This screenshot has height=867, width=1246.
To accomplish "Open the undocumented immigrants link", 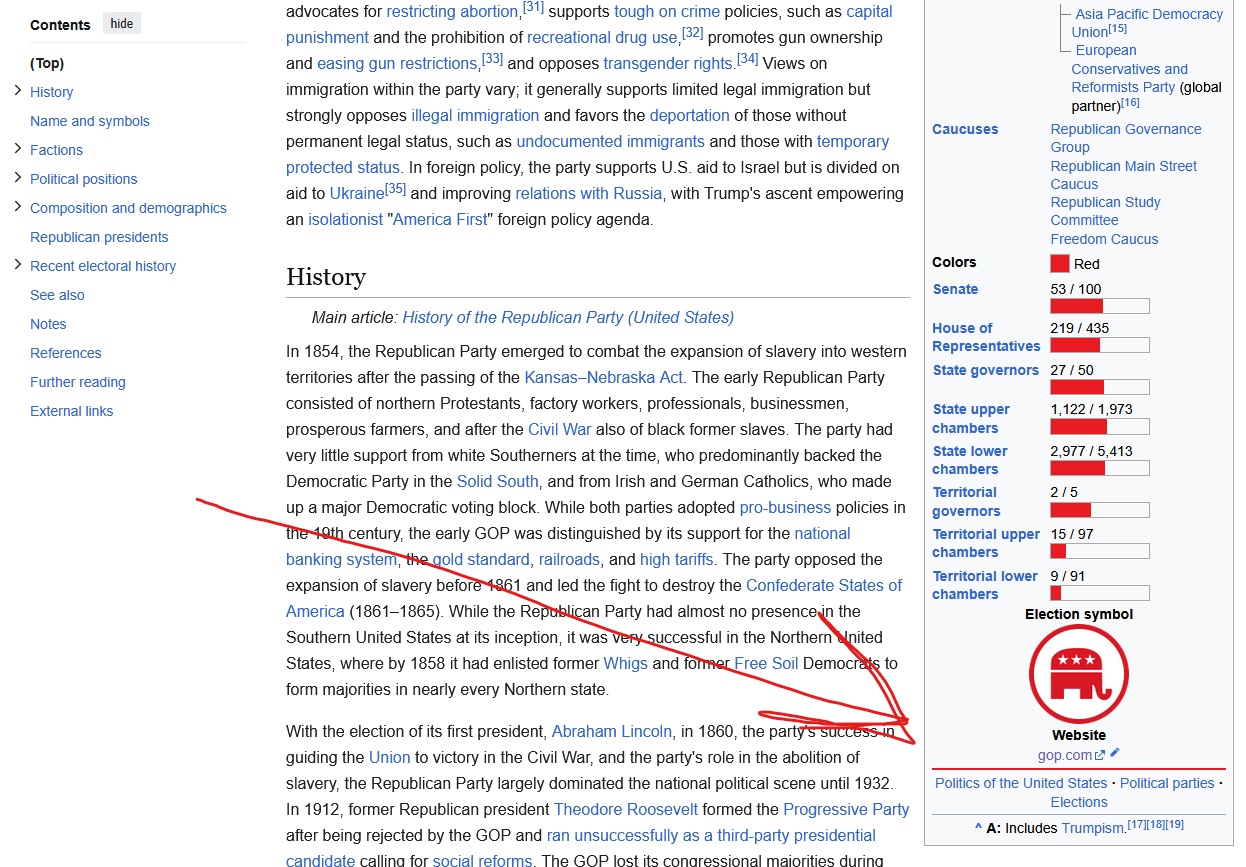I will click(x=610, y=141).
